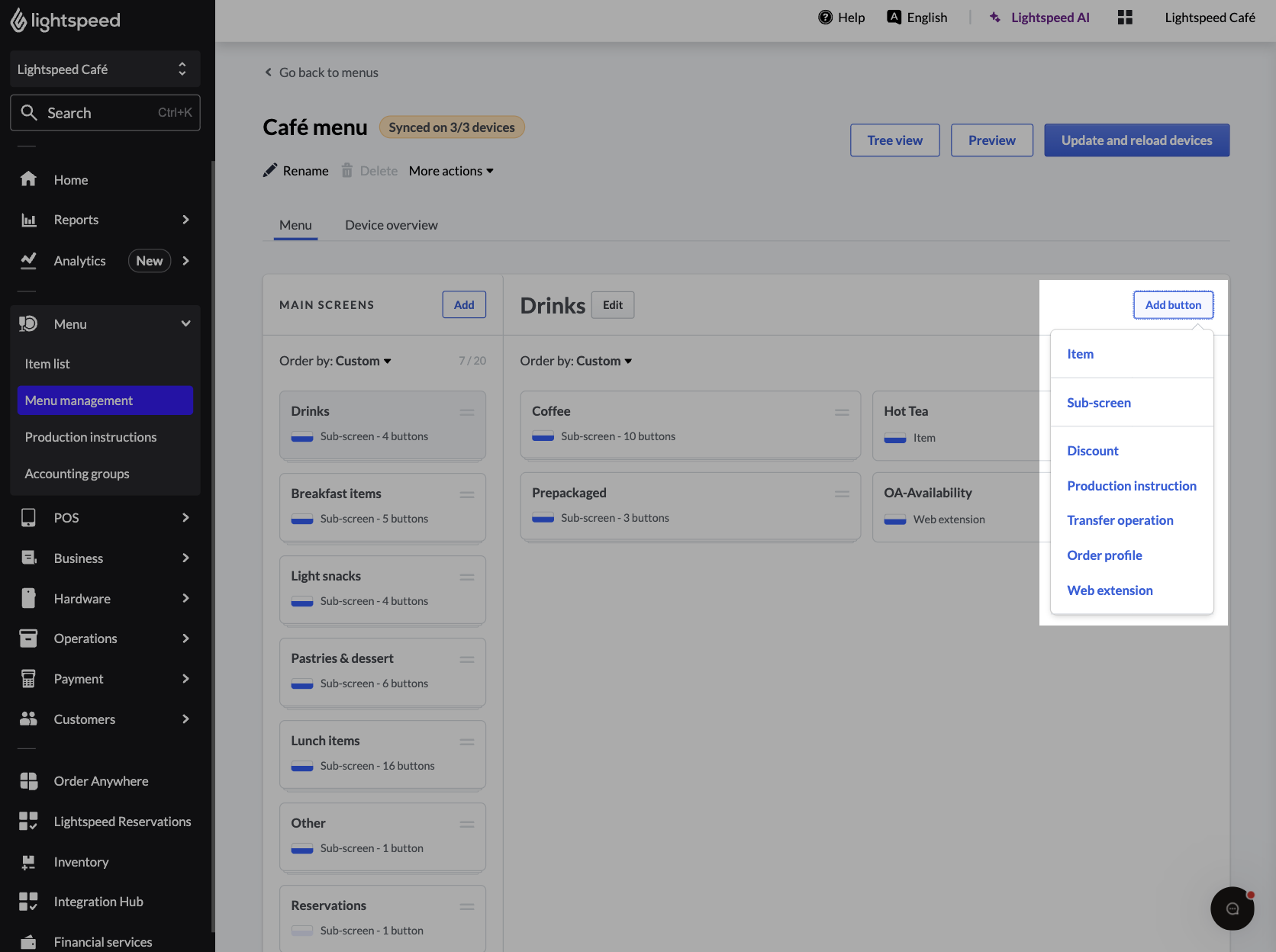Click the Rename pencil icon

tap(270, 170)
